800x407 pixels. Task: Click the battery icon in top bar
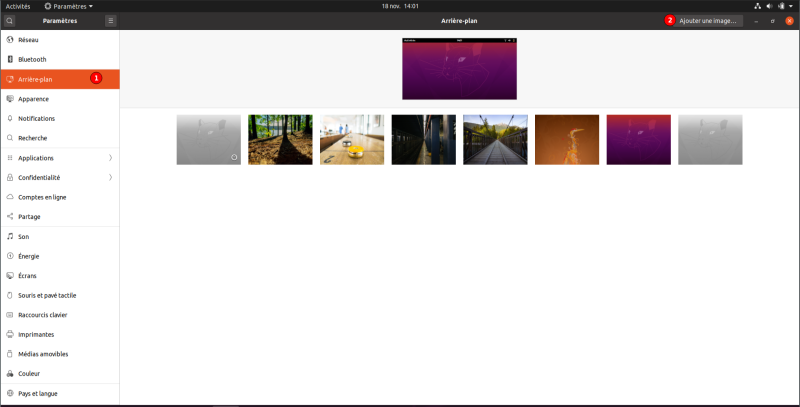[x=781, y=6]
